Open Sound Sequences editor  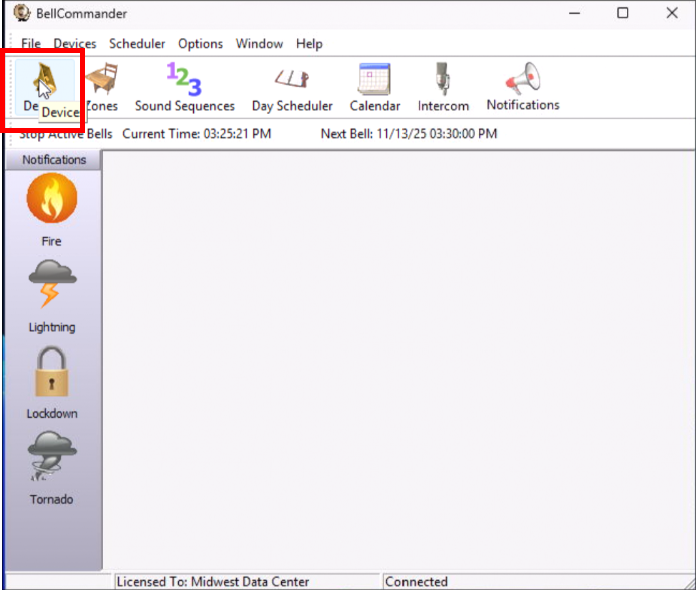[x=184, y=86]
